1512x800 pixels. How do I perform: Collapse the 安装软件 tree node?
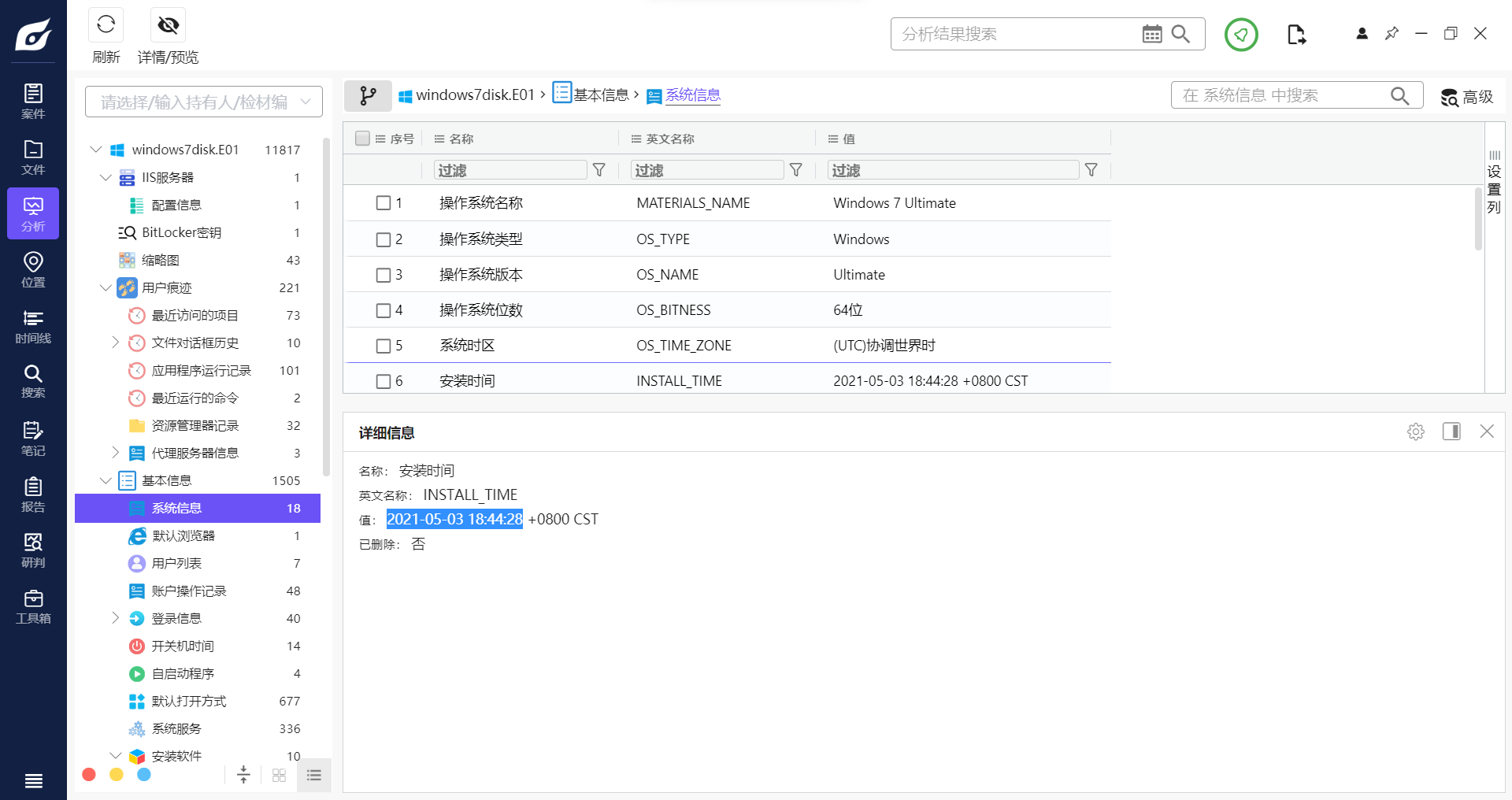click(x=115, y=755)
